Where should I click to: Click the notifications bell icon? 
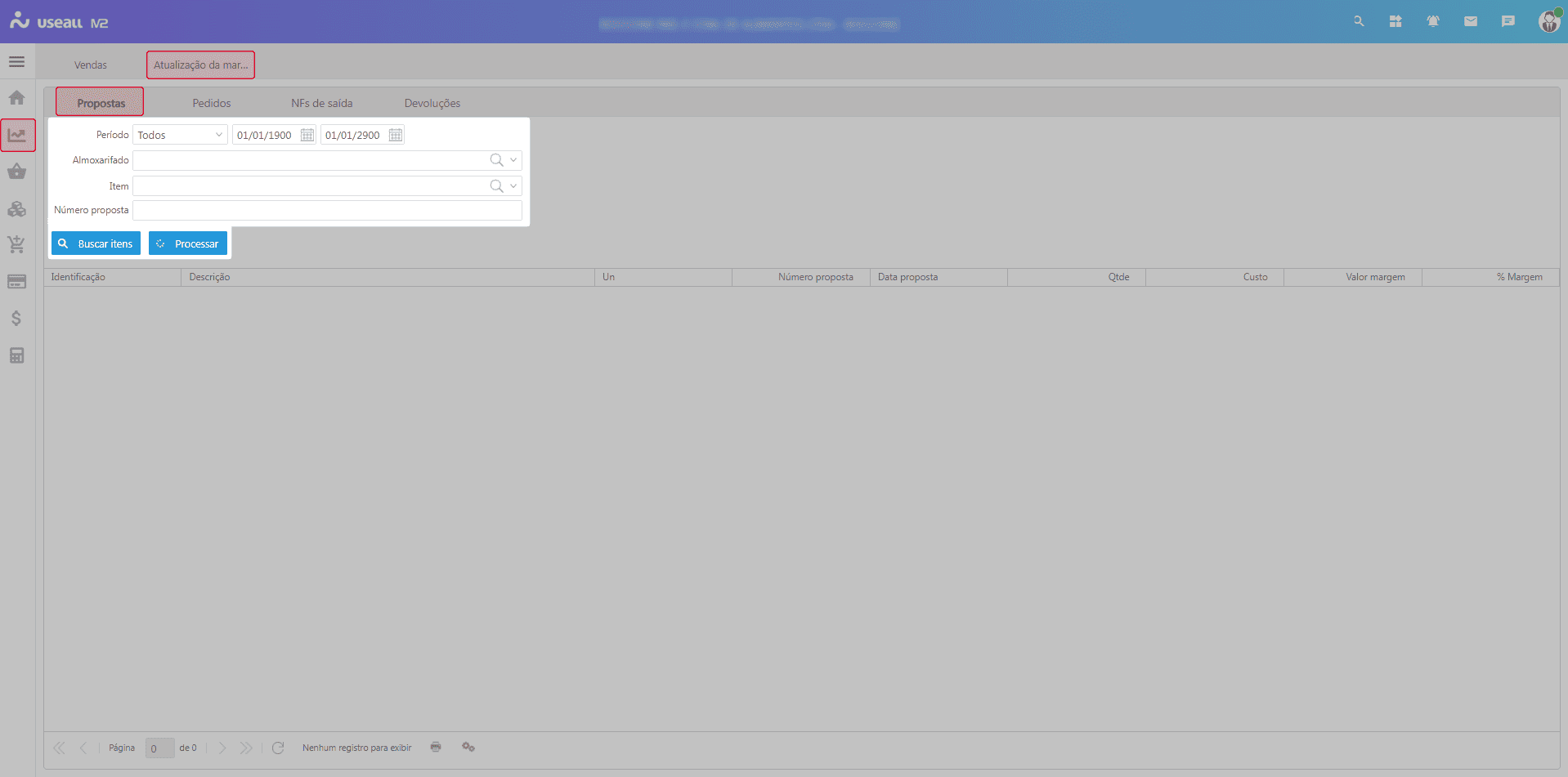[x=1433, y=22]
